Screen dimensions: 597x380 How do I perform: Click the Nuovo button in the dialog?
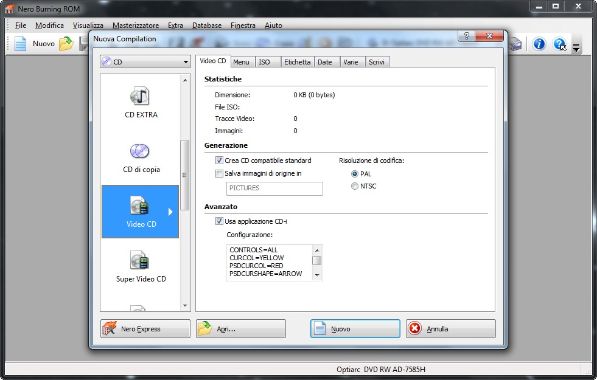pyautogui.click(x=355, y=329)
